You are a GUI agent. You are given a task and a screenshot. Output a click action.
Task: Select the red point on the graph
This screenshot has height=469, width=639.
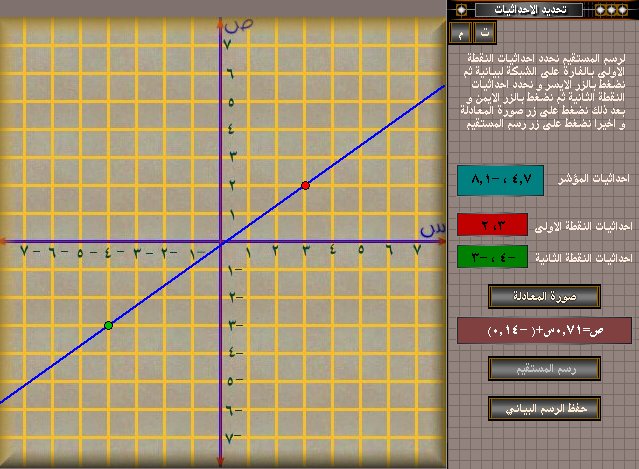click(x=305, y=185)
